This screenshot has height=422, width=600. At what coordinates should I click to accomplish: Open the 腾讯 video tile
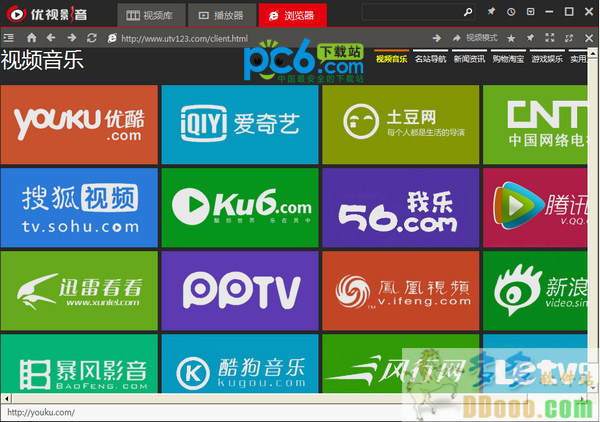535,208
